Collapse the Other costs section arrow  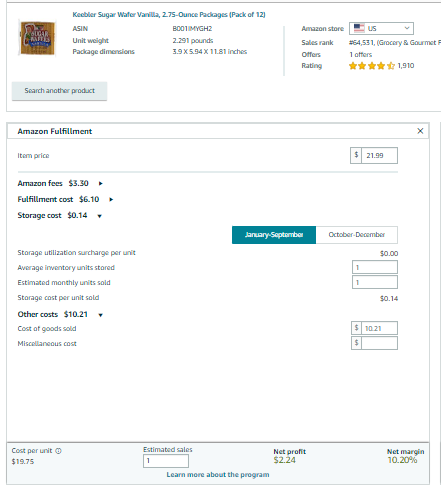click(x=100, y=315)
